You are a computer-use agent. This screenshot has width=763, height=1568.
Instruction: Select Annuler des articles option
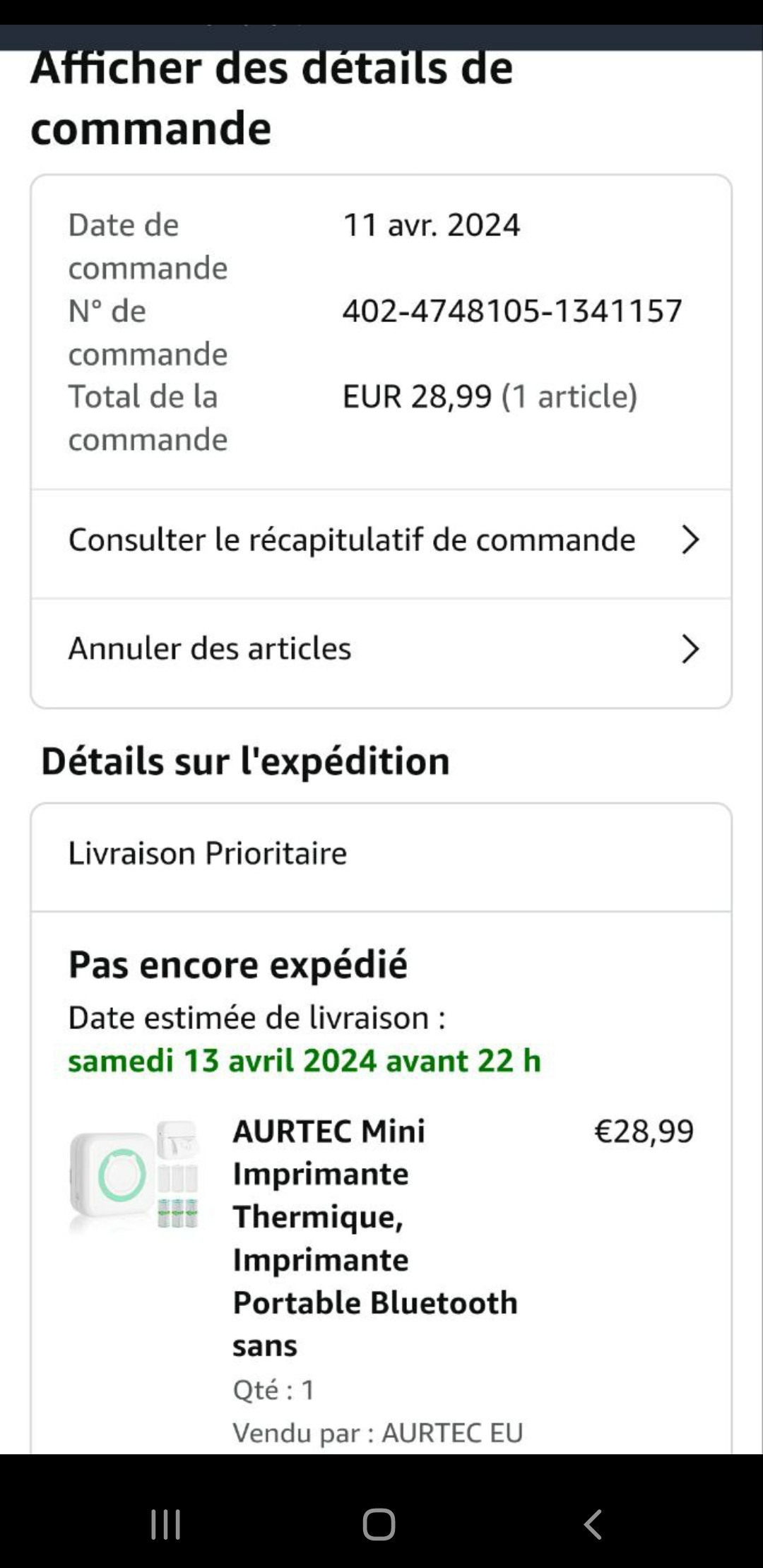tap(210, 648)
